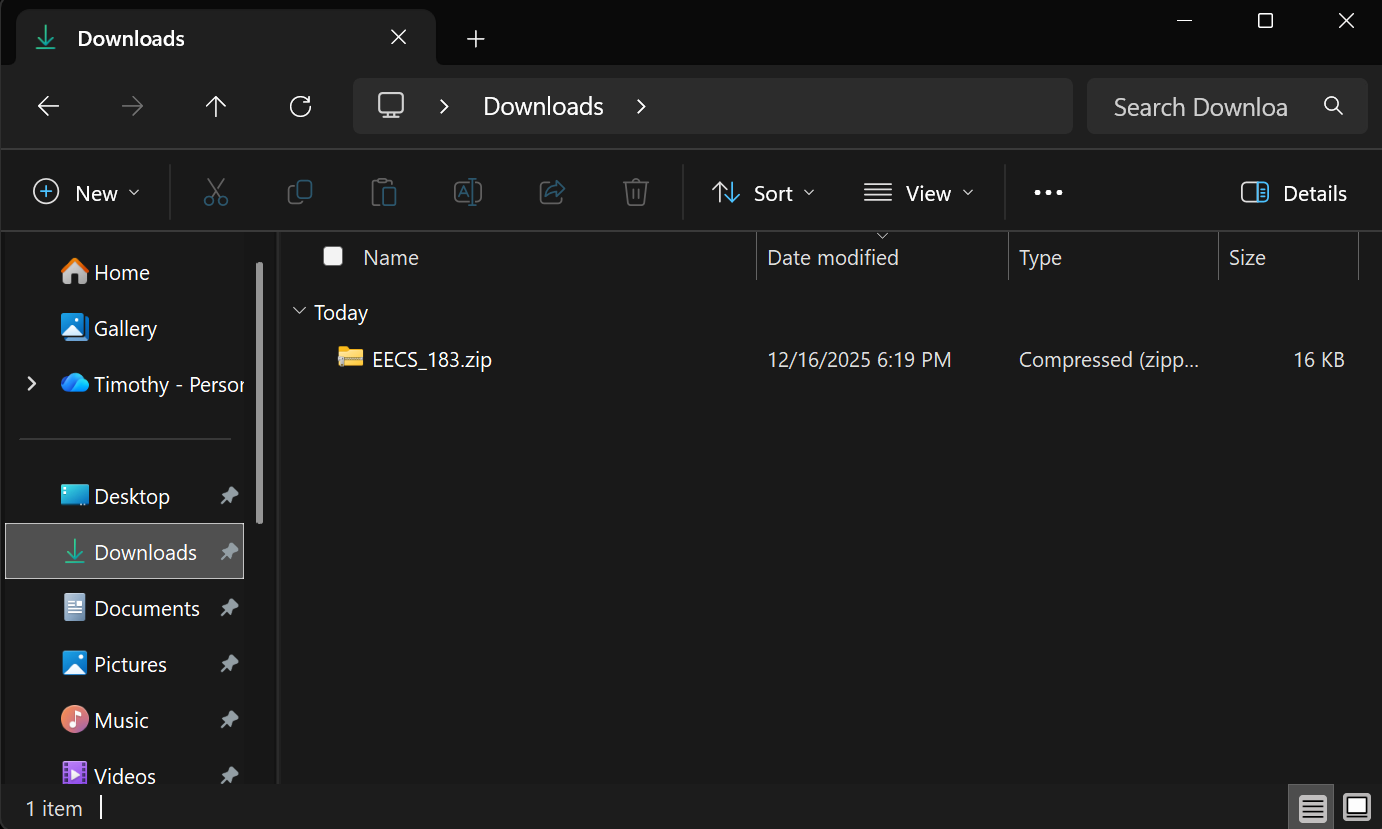
Task: Sort by the Name column header
Action: 391,257
